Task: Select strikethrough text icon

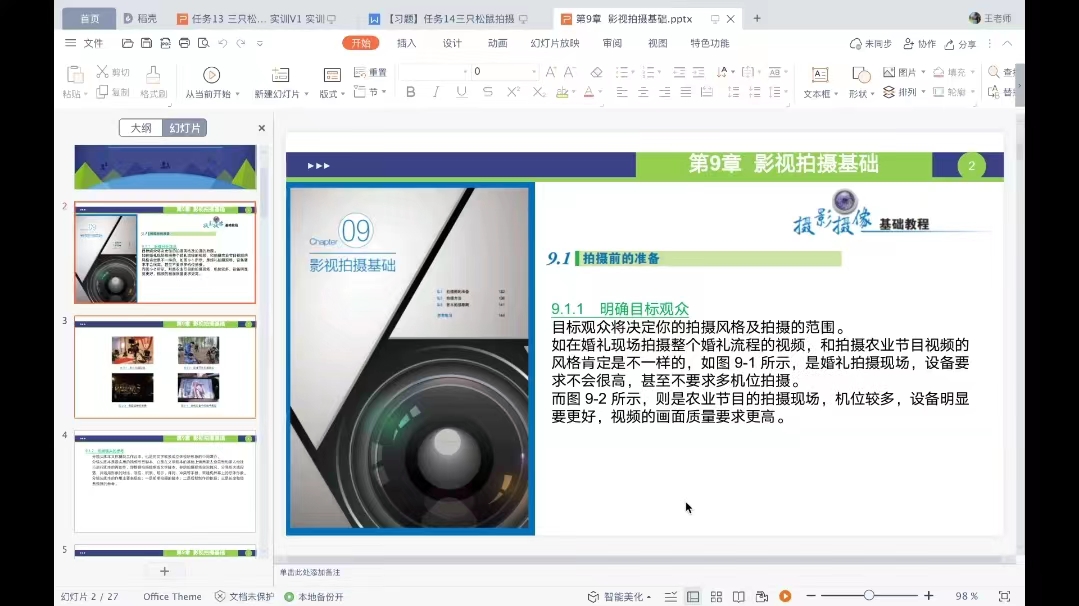Action: [487, 92]
